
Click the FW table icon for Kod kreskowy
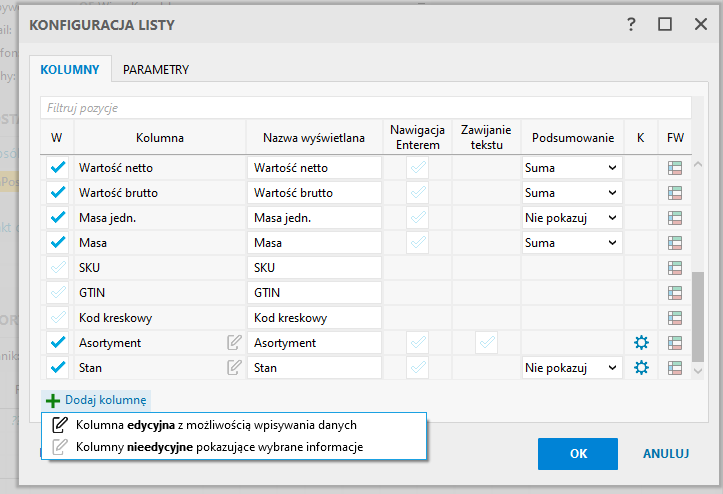(x=676, y=318)
